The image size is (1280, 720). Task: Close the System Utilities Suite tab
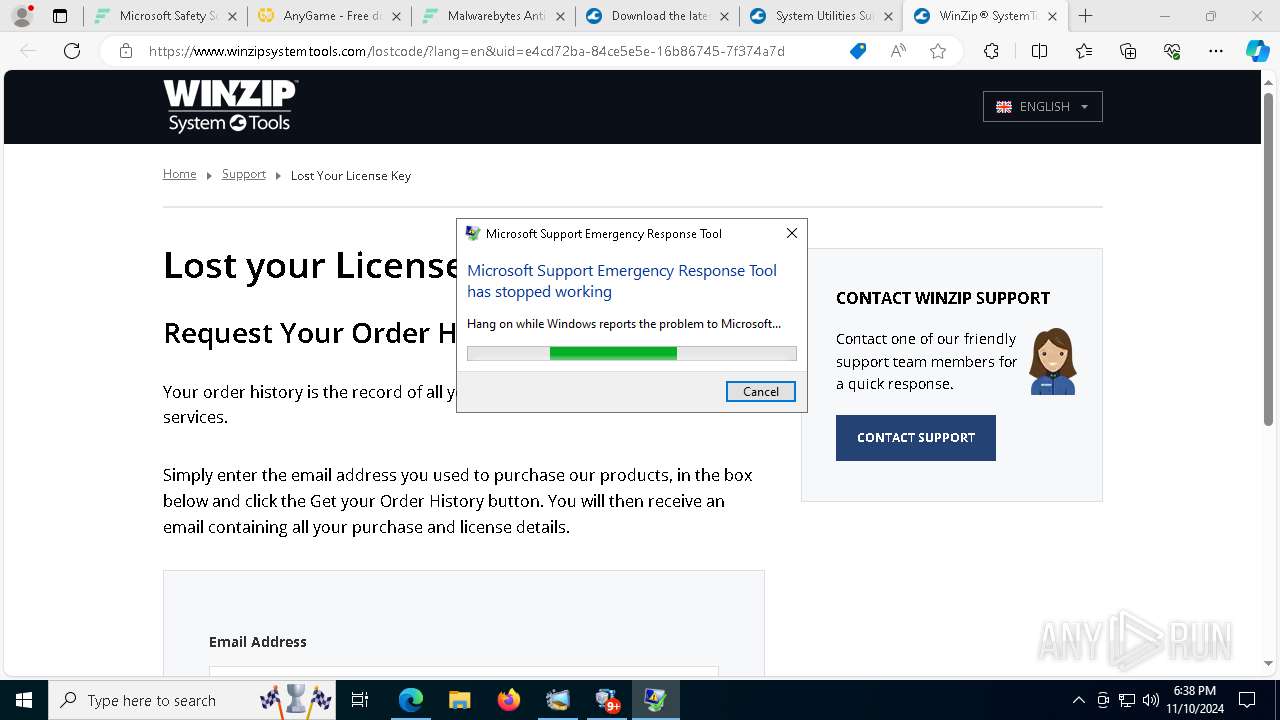point(888,16)
